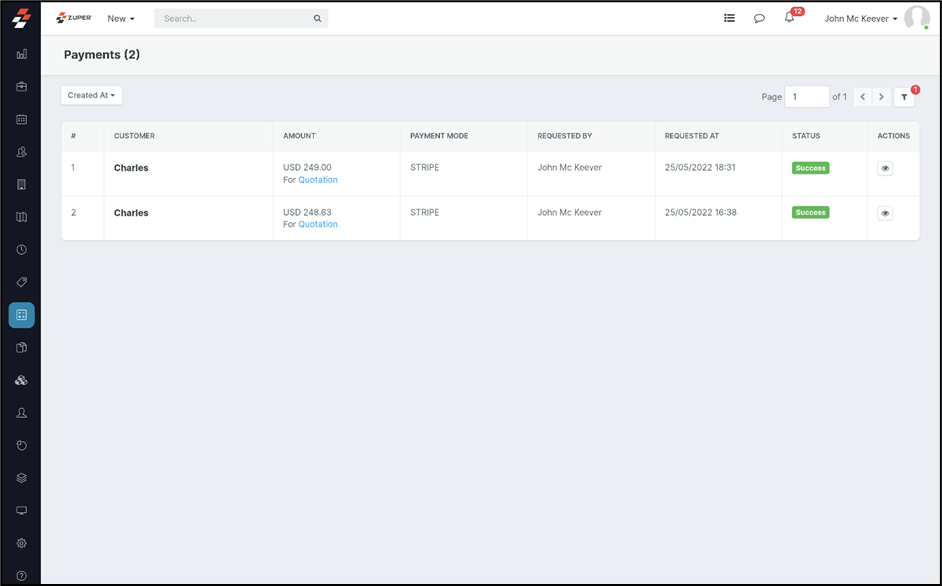This screenshot has width=942, height=586.
Task: Go to next page arrow
Action: [881, 97]
